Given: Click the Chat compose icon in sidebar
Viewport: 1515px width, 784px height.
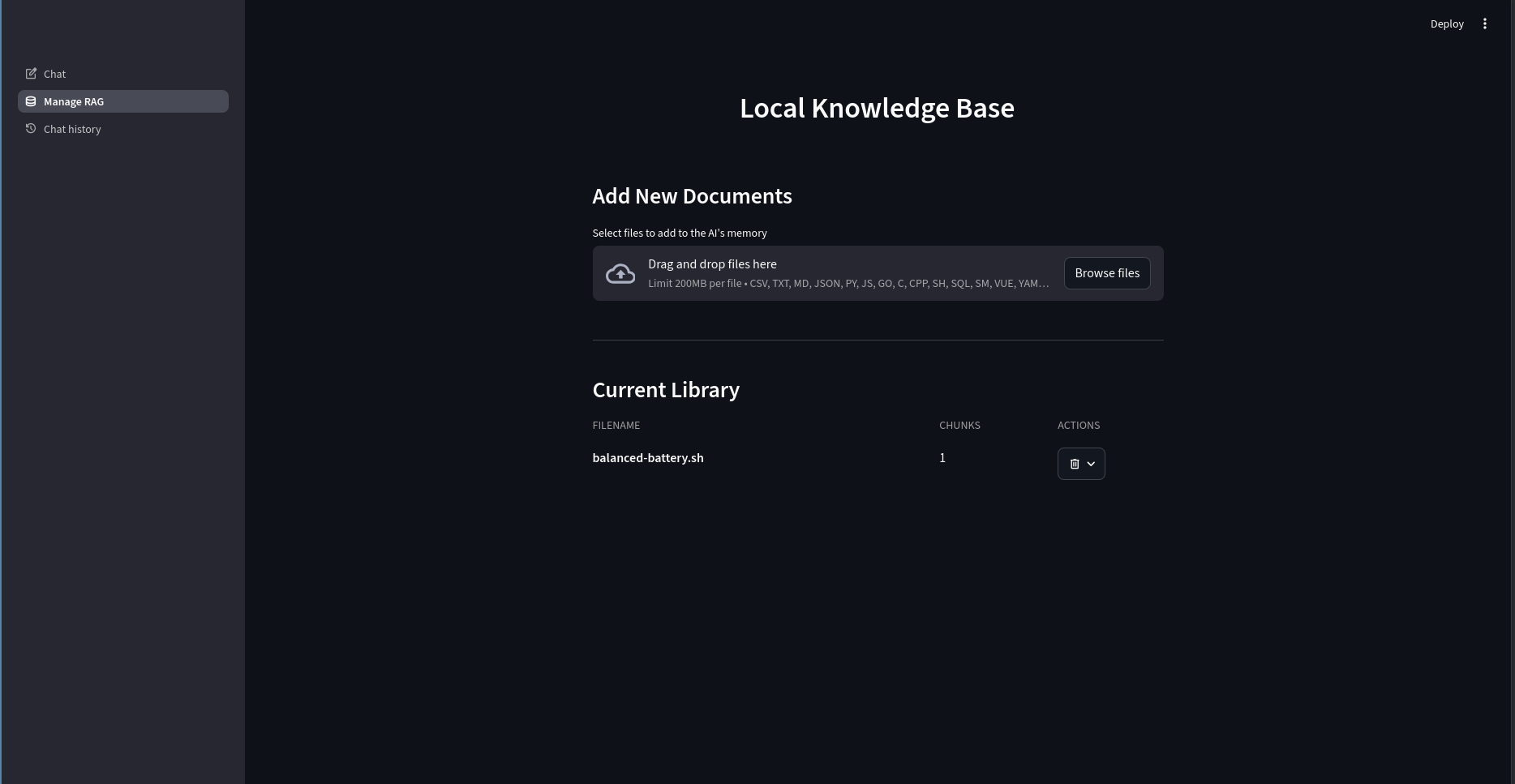Looking at the screenshot, I should (31, 74).
